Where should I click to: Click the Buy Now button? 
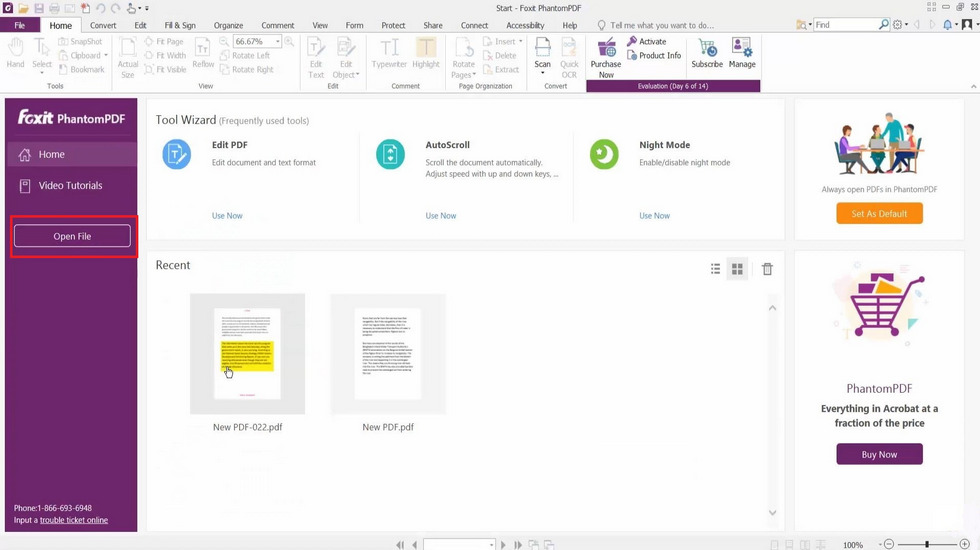[879, 454]
